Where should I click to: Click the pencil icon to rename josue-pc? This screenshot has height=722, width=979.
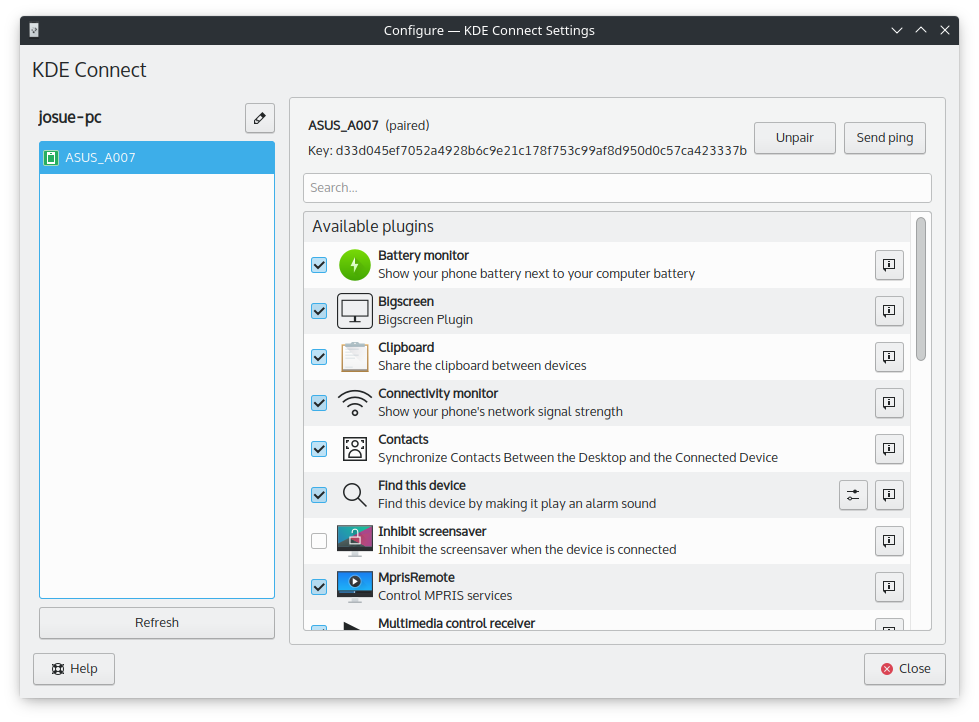[260, 118]
